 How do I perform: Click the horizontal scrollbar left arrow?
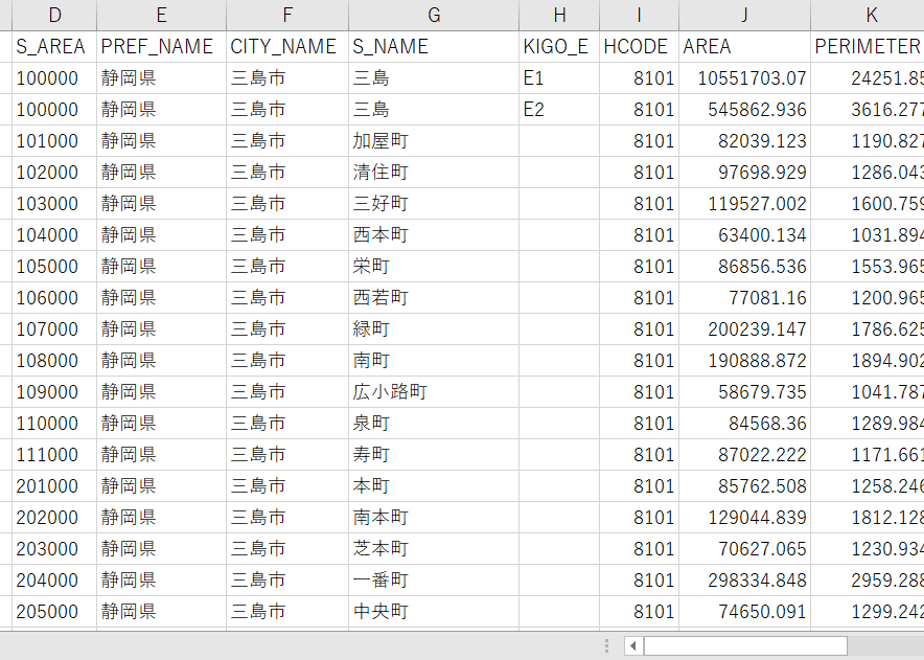tap(633, 646)
